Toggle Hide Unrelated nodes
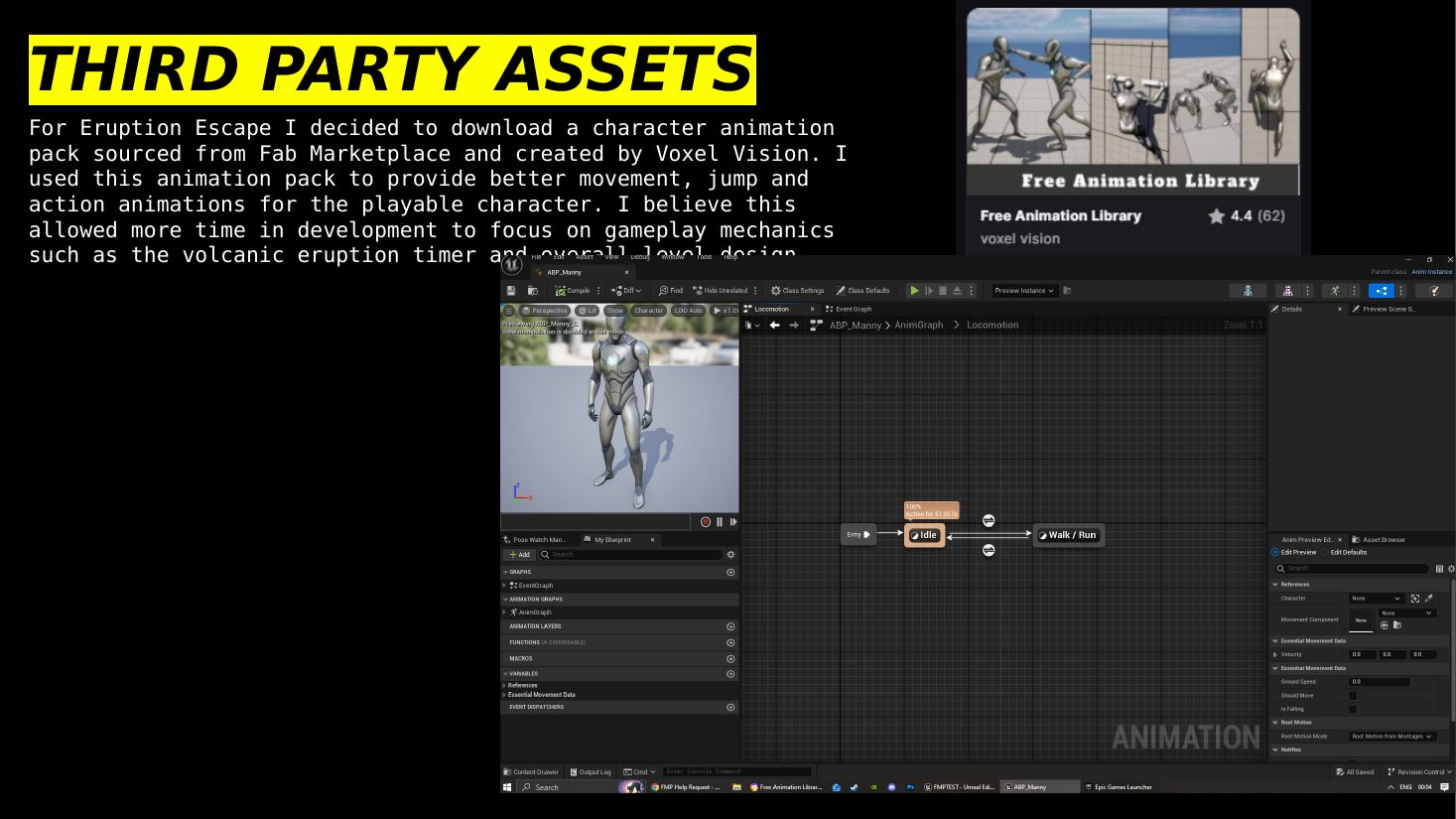Screen dimensions: 1456x819 tap(721, 291)
